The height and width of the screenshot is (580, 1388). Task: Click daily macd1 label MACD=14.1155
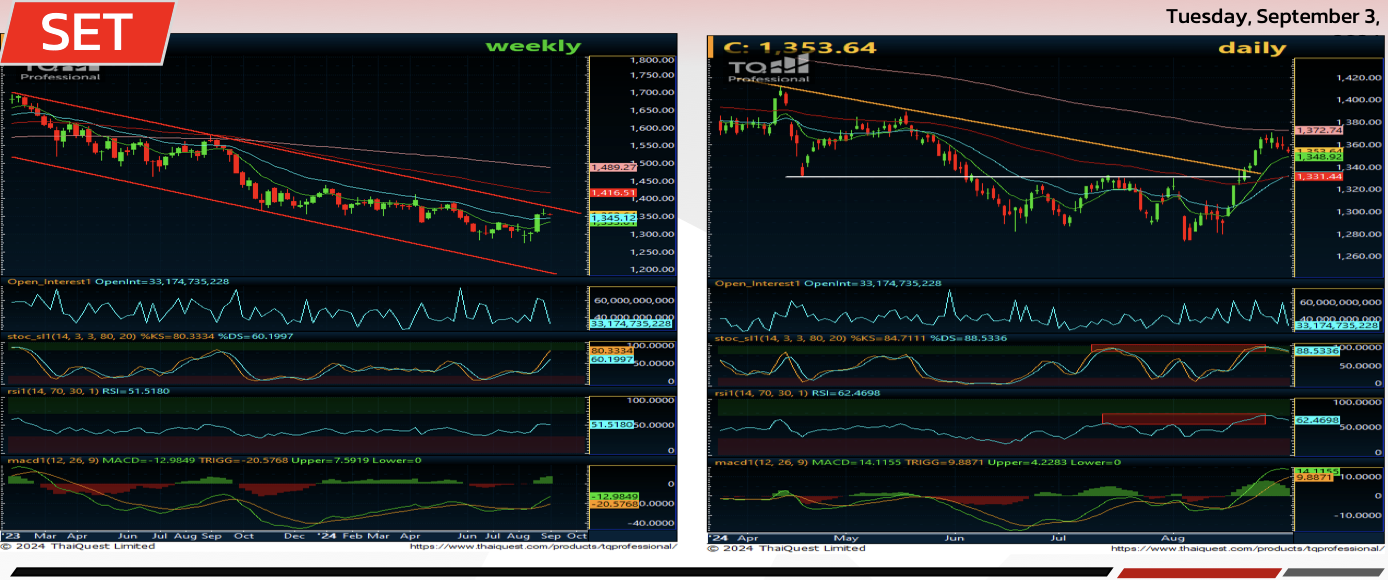coord(918,462)
